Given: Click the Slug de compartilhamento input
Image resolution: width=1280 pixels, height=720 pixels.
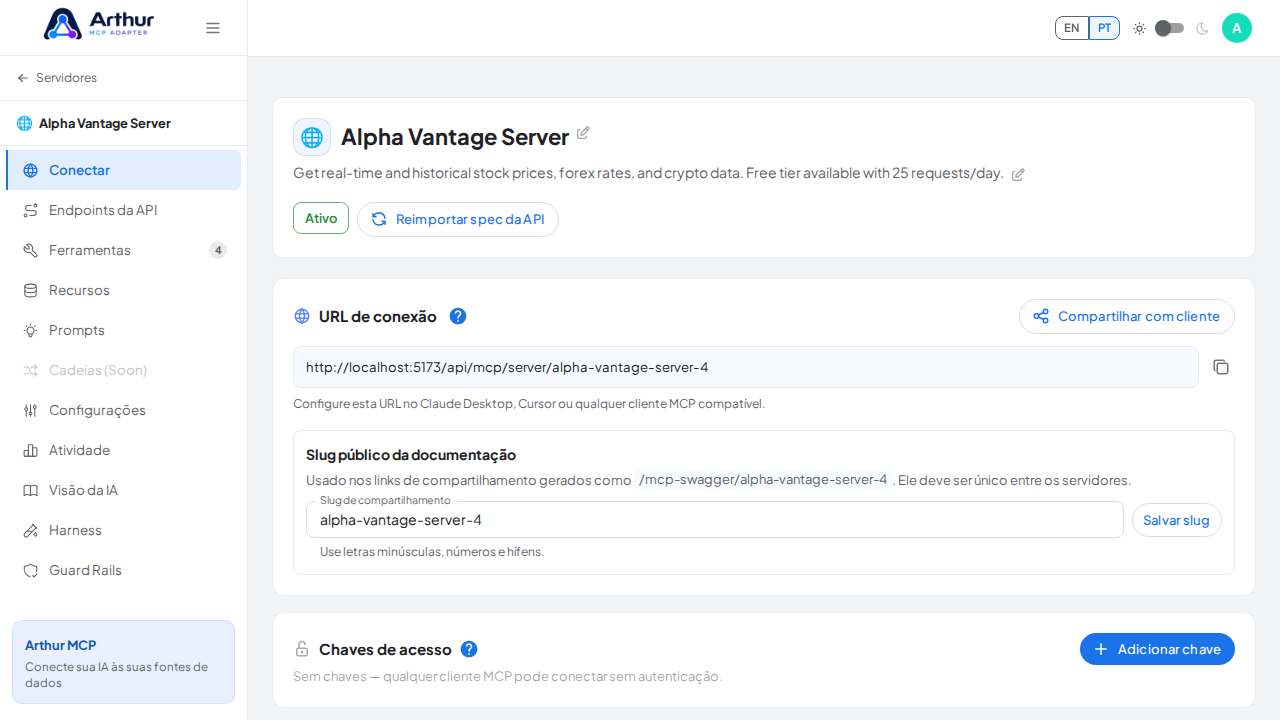Looking at the screenshot, I should point(715,520).
